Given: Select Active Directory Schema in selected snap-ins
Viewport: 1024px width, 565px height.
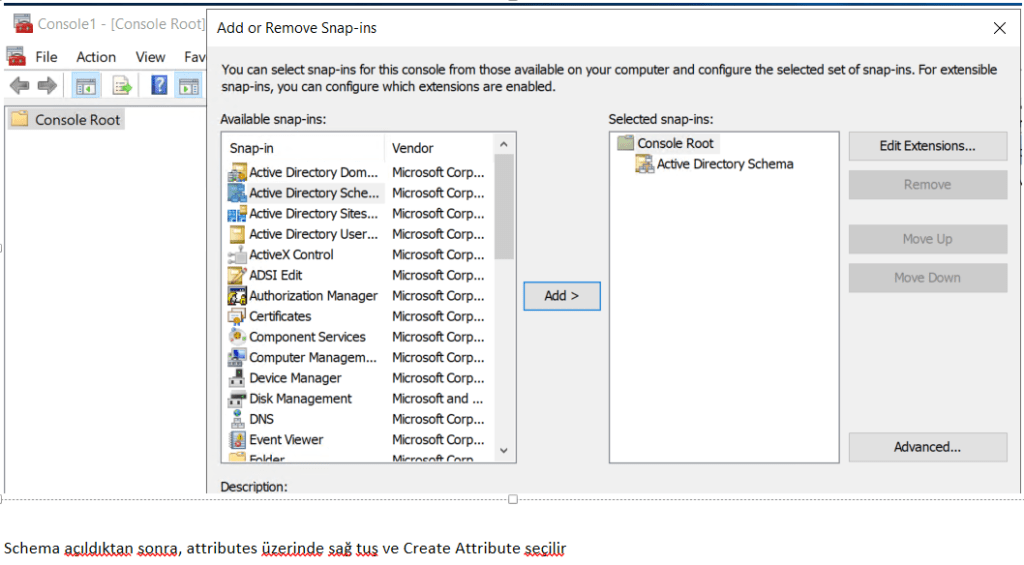Looking at the screenshot, I should tap(724, 164).
